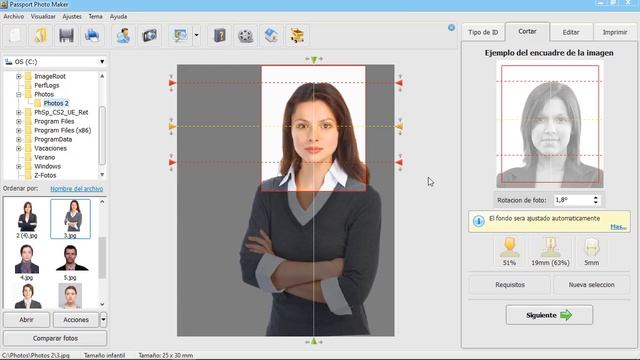Click the shopping cart purchase icon

297,36
